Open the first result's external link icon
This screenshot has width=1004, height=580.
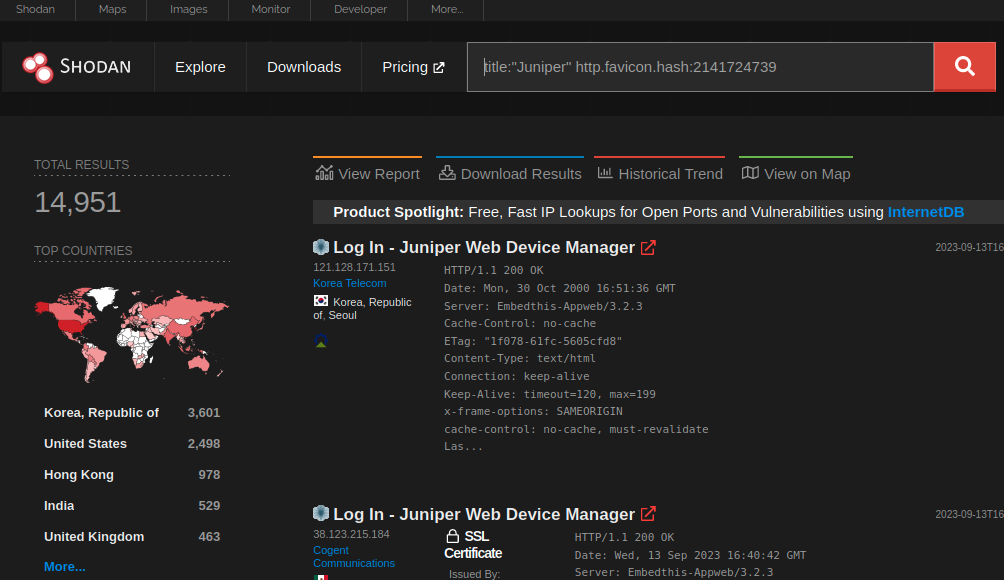[648, 247]
